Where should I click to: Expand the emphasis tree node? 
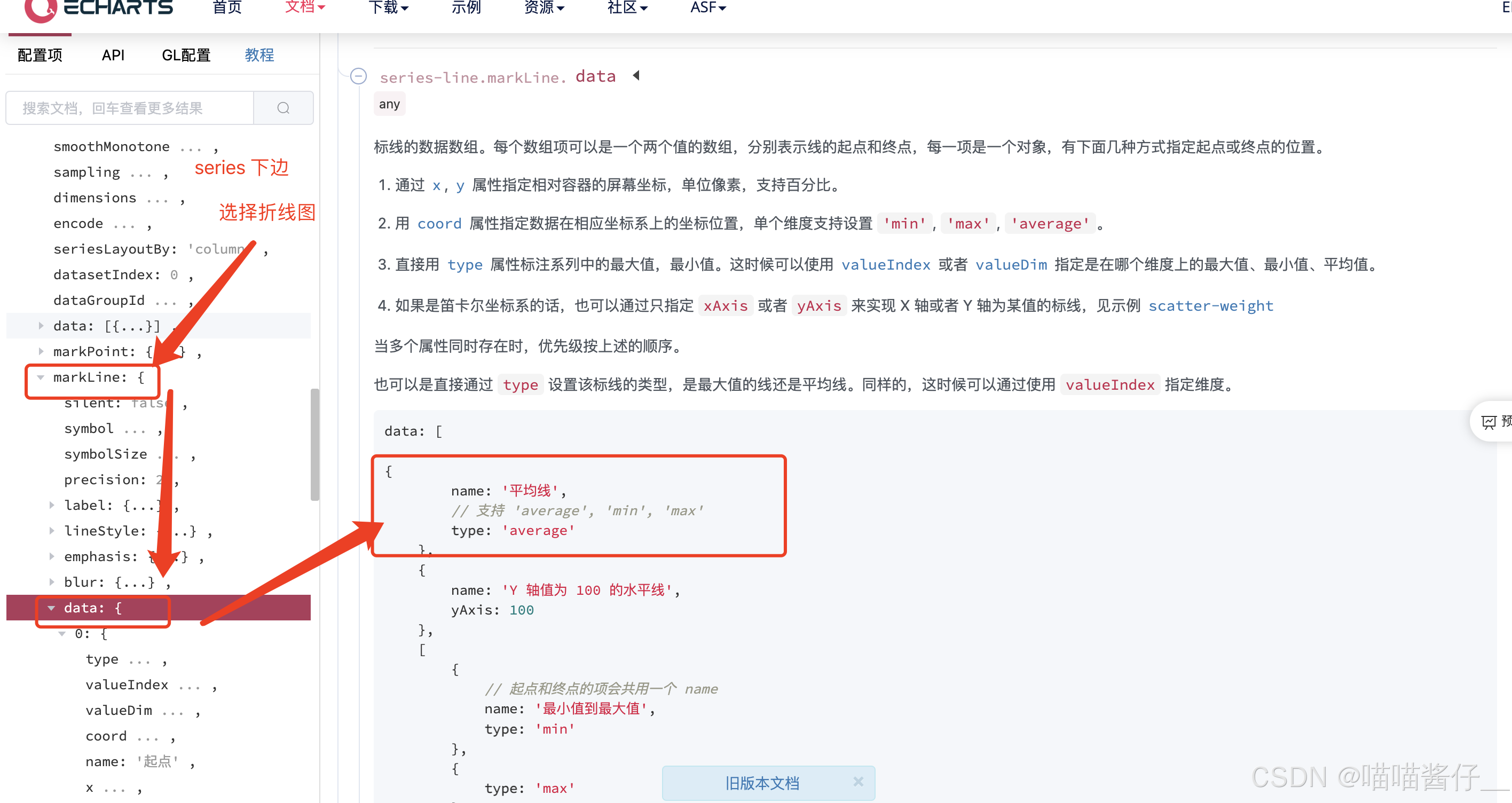(52, 556)
